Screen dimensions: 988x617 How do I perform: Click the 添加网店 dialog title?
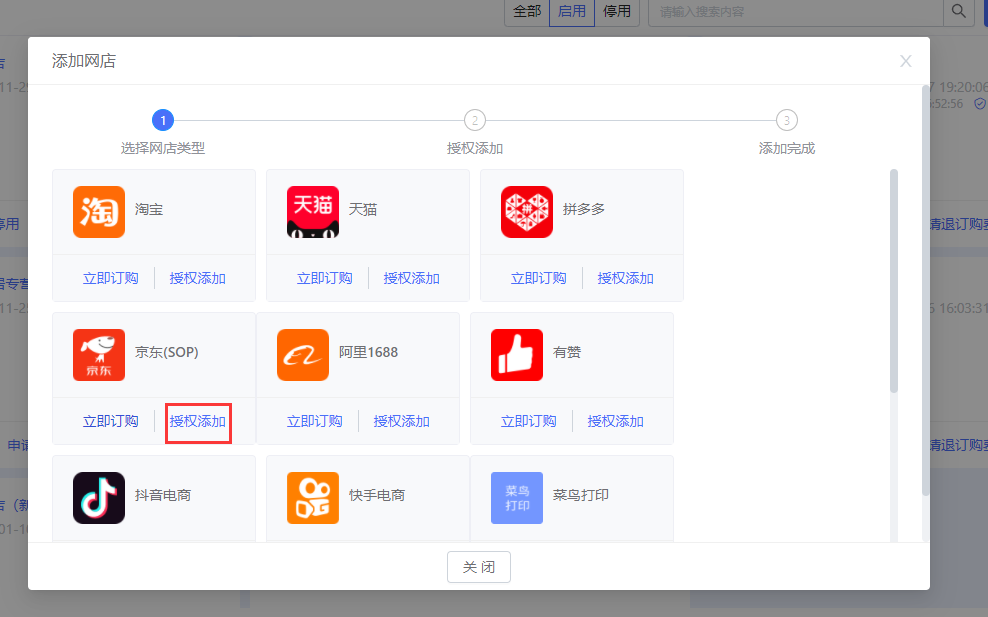[x=84, y=61]
